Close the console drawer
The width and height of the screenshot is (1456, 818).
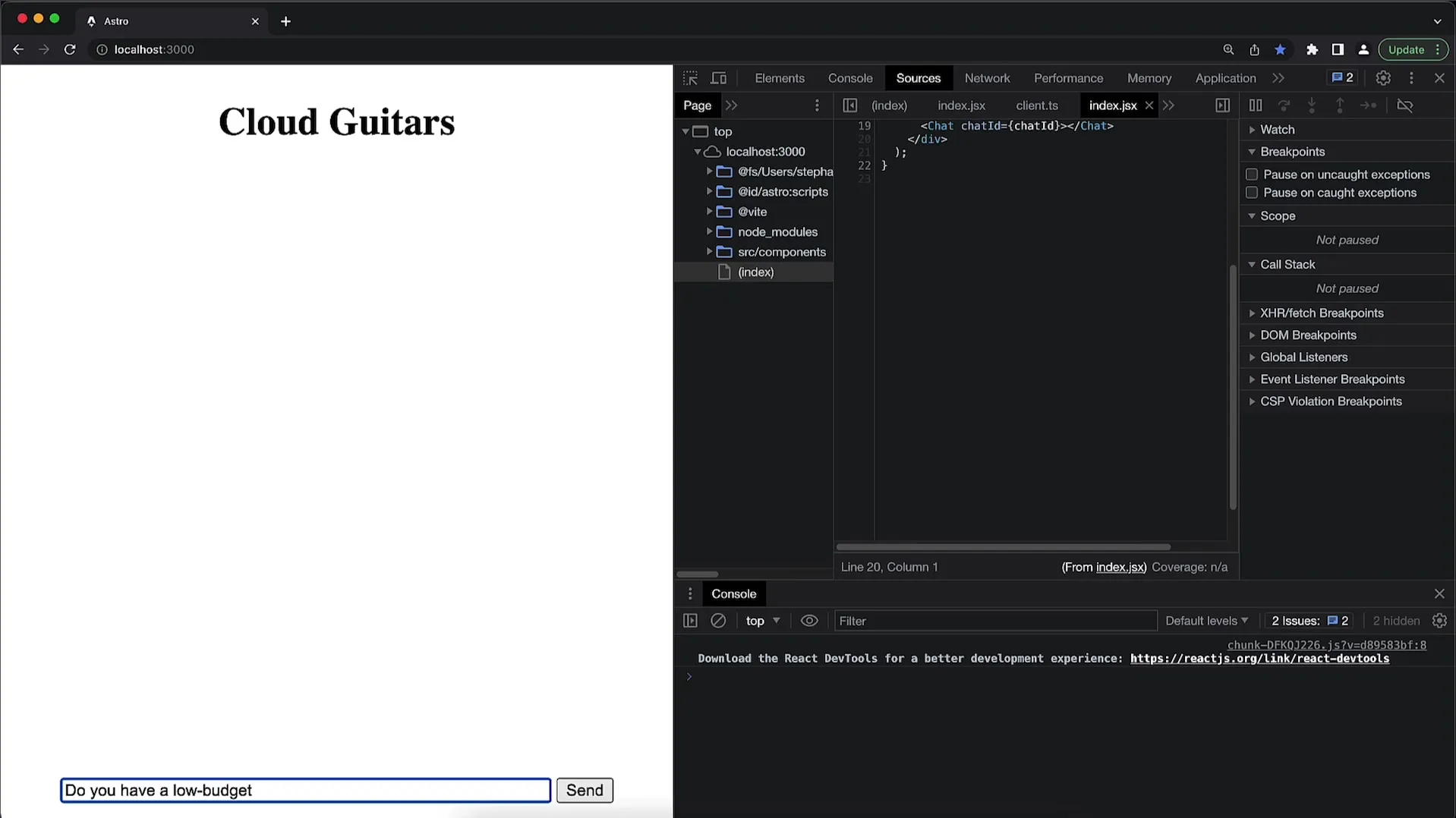click(1439, 594)
